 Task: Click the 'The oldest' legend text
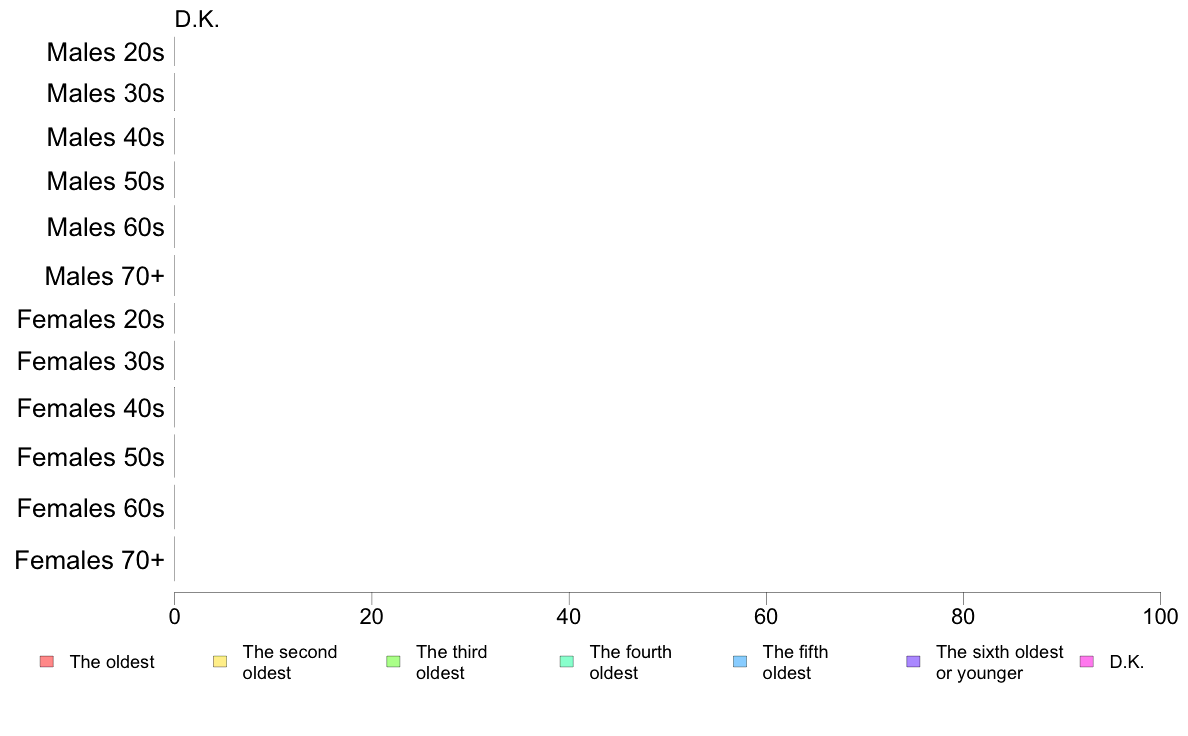(112, 662)
